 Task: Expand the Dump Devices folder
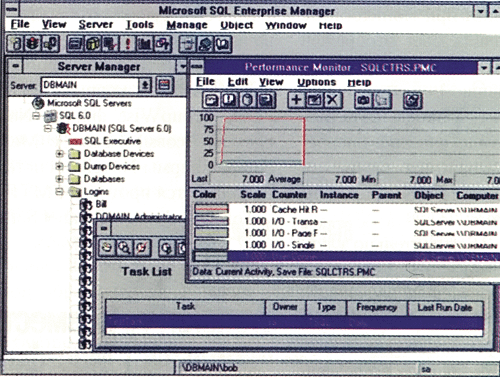click(60, 166)
